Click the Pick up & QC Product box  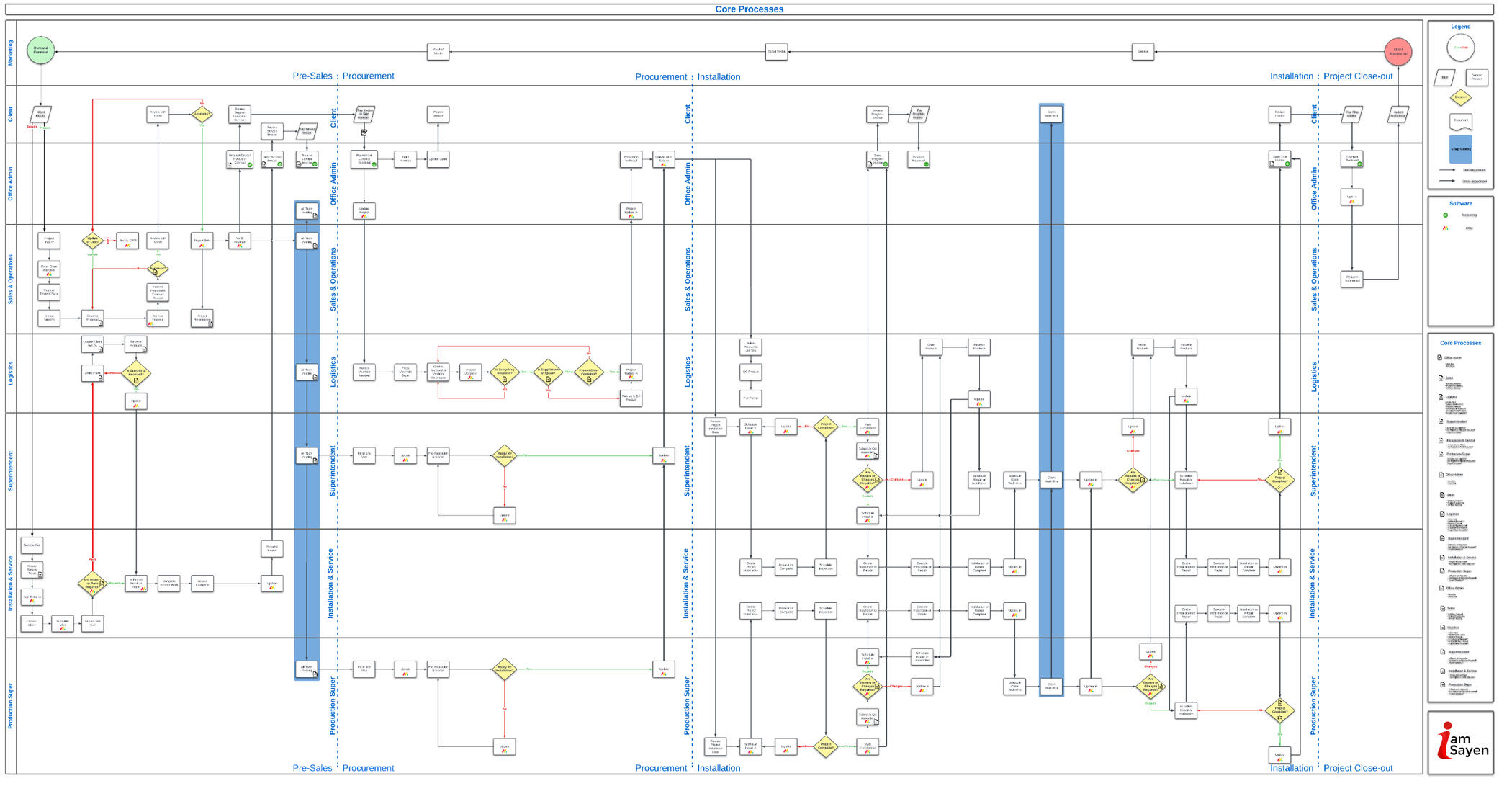tap(631, 398)
